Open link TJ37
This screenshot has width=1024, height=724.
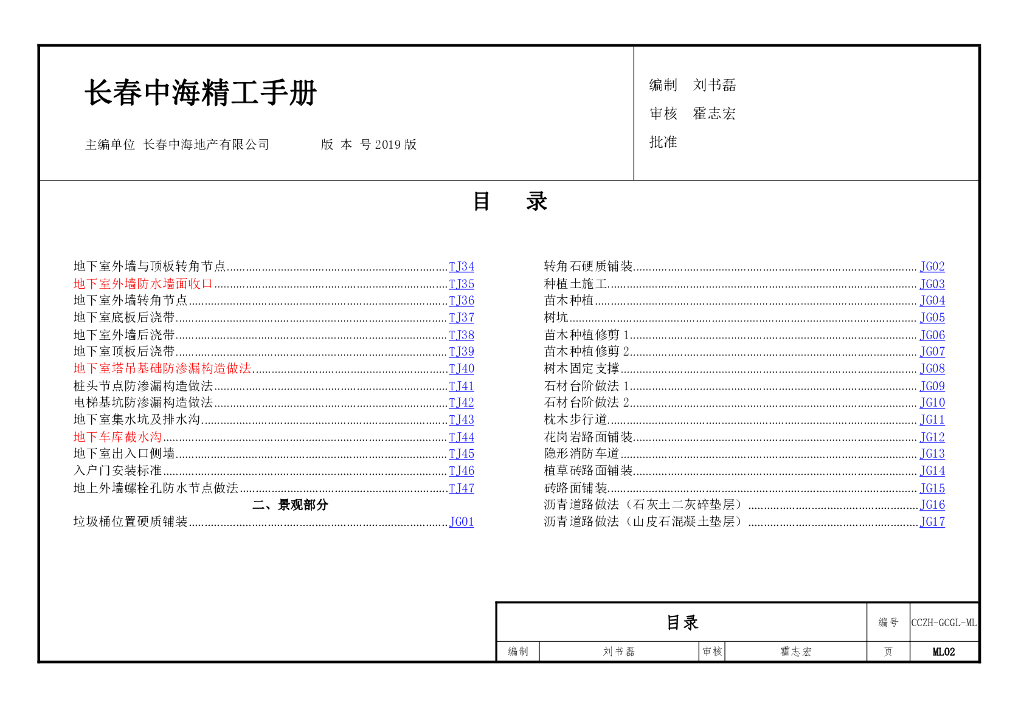461,317
